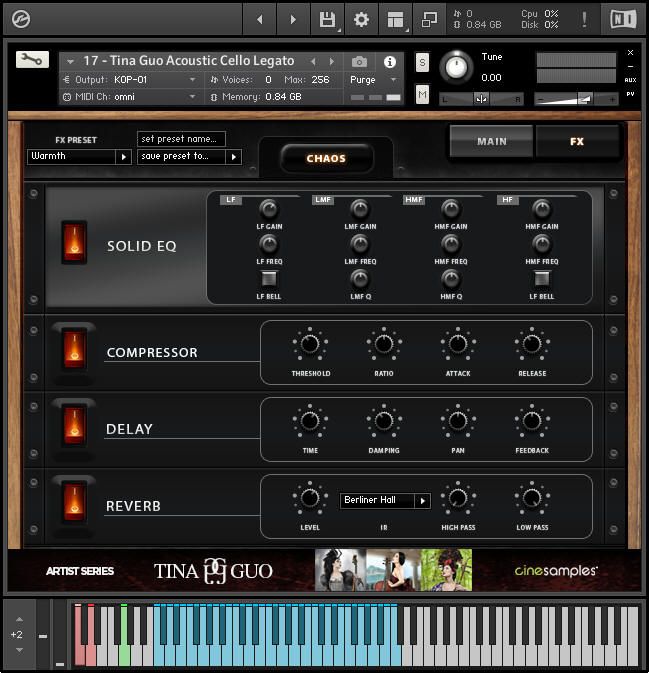Click the LMF Q knob

(360, 279)
